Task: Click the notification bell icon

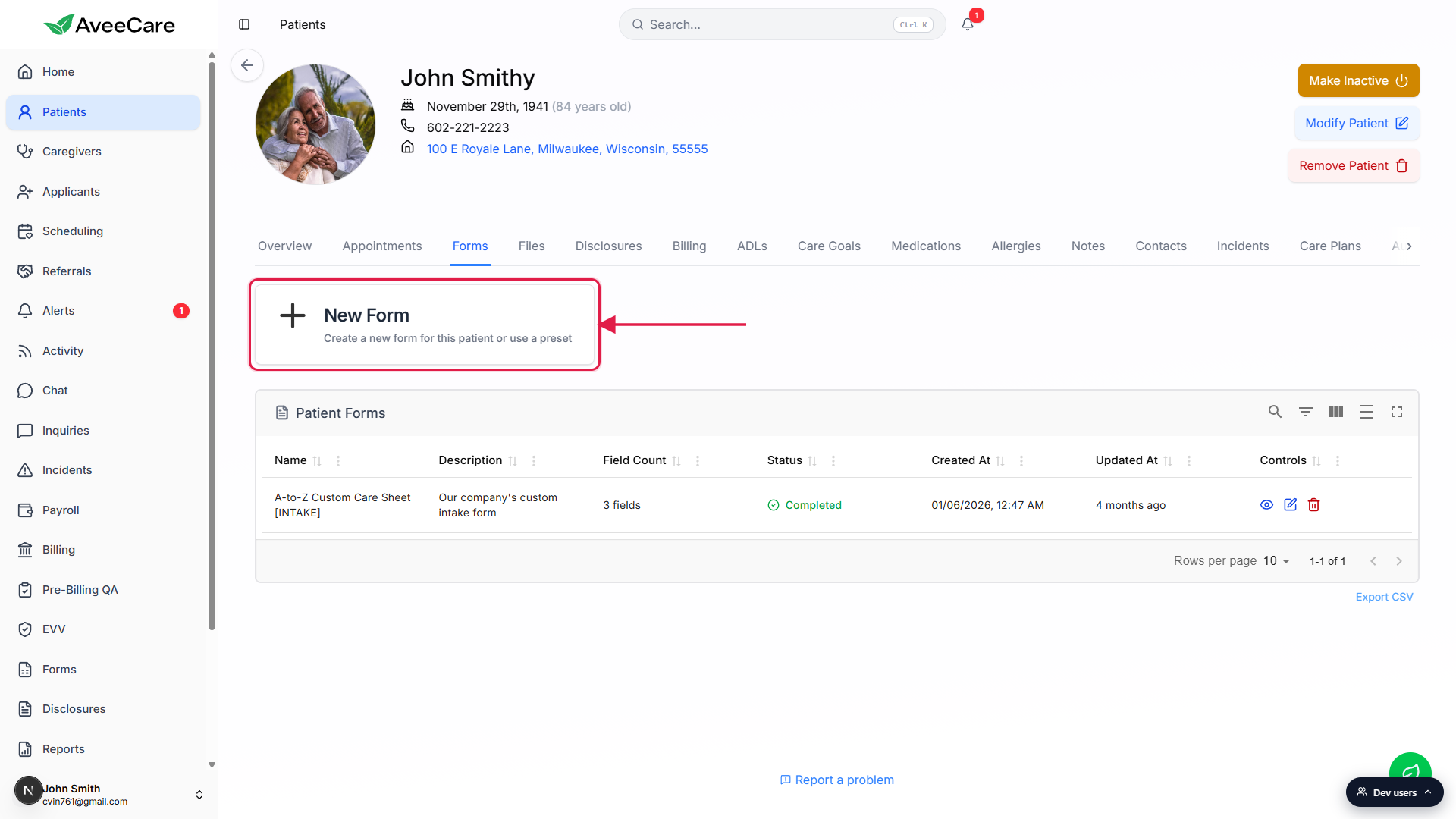Action: coord(968,24)
